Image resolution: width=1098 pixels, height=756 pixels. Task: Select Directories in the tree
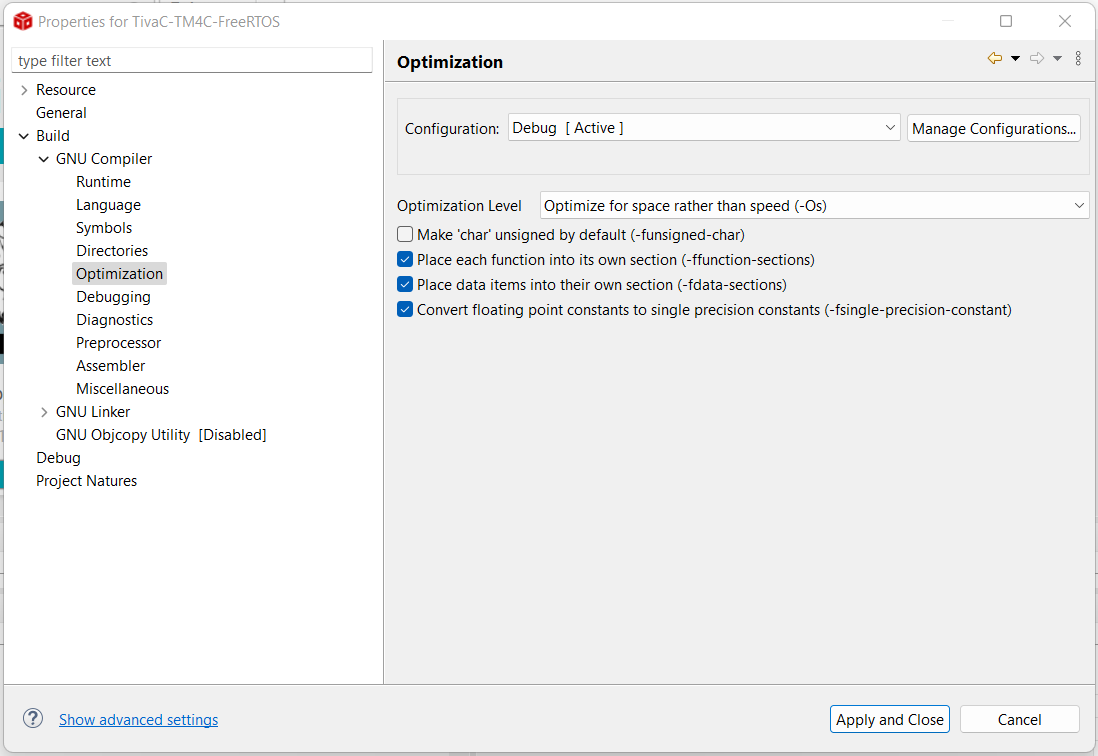(x=112, y=251)
